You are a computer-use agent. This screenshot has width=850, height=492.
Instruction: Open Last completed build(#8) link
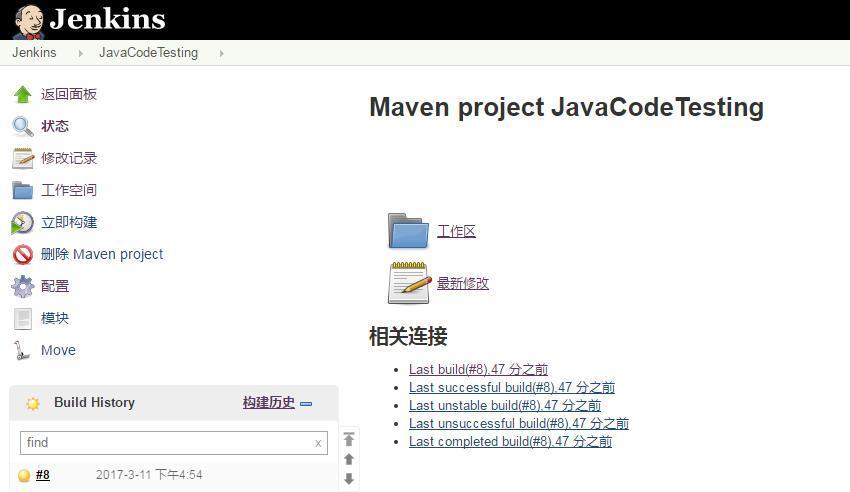tap(510, 442)
